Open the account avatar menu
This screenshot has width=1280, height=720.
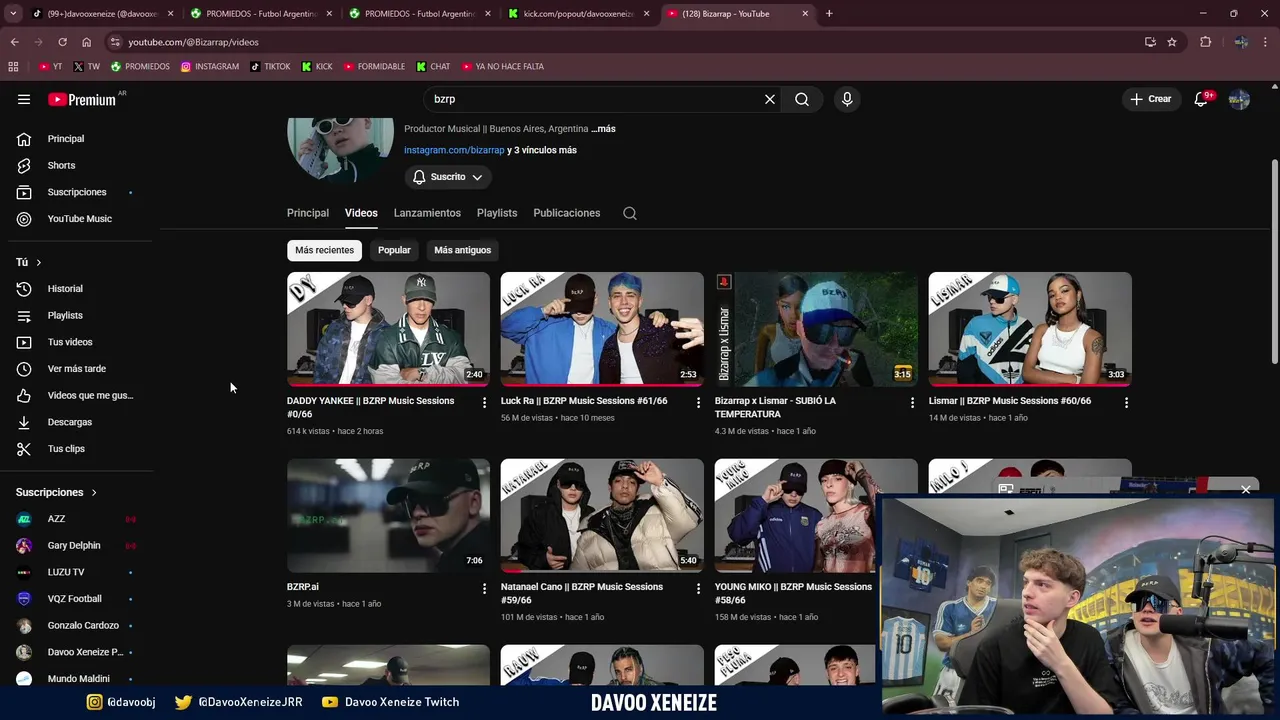1239,99
